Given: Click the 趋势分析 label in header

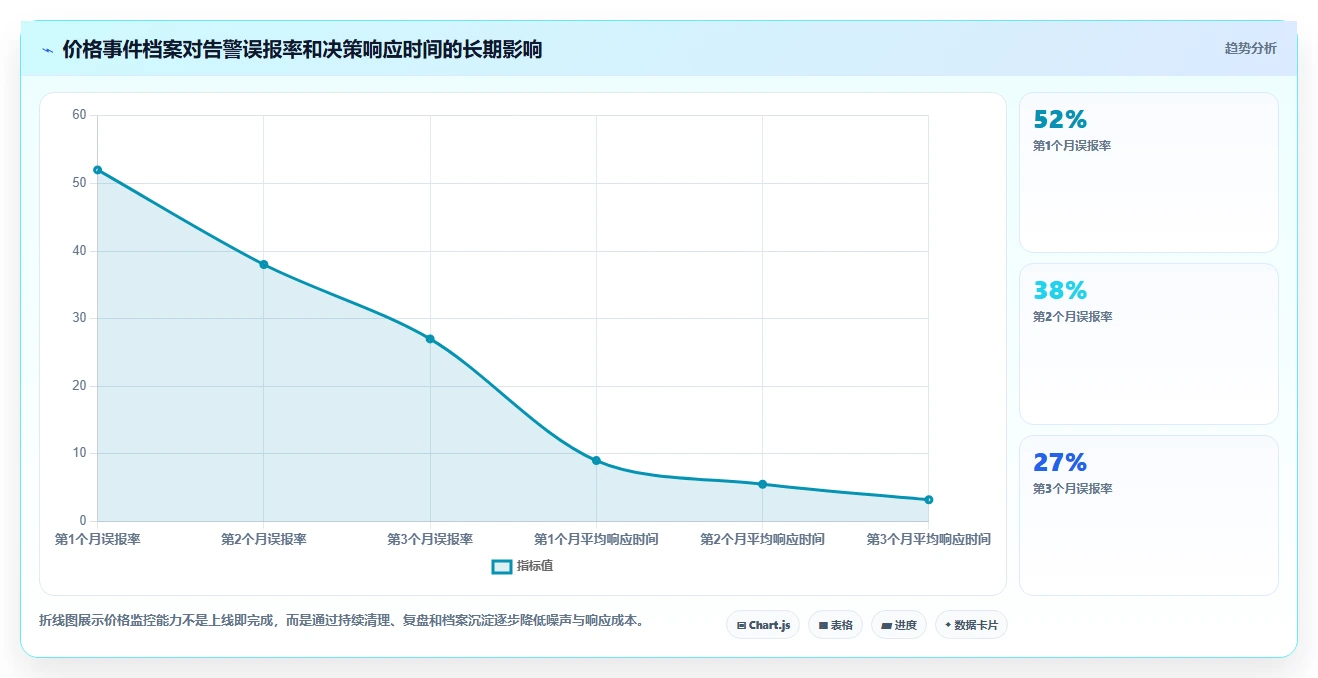Looking at the screenshot, I should (1250, 48).
